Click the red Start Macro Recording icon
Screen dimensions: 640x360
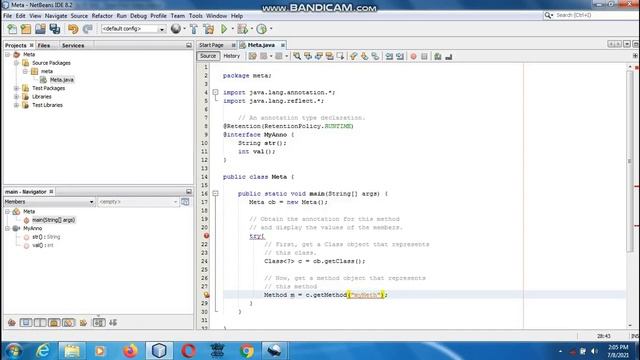[x=413, y=56]
